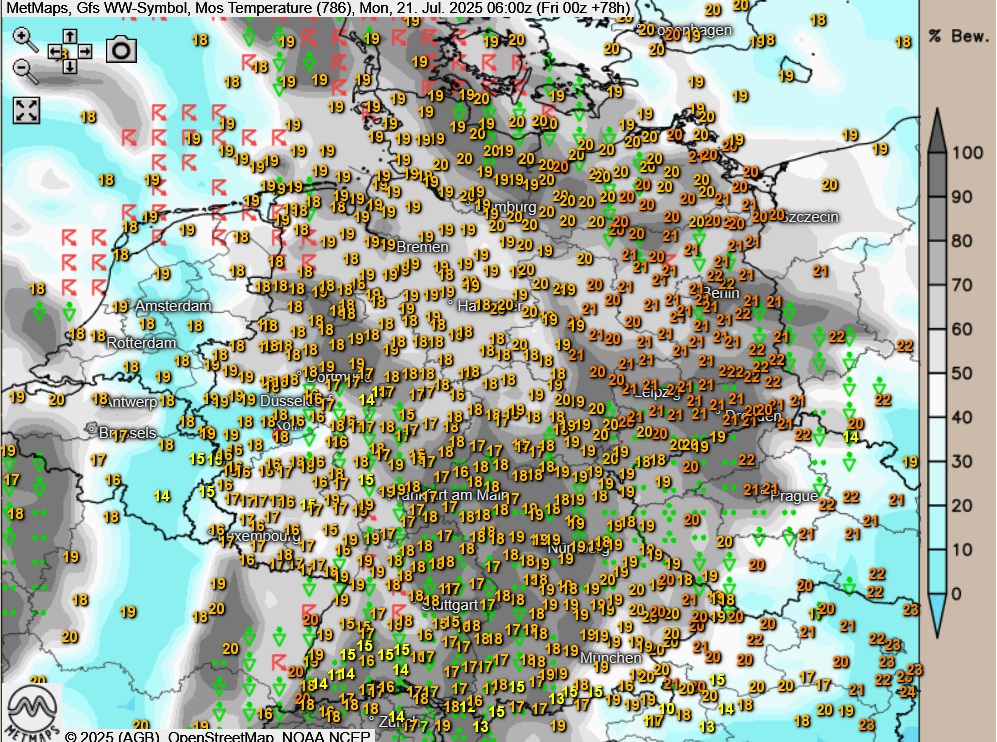Click the Amsterdam city label
The width and height of the screenshot is (997, 742).
pyautogui.click(x=173, y=305)
